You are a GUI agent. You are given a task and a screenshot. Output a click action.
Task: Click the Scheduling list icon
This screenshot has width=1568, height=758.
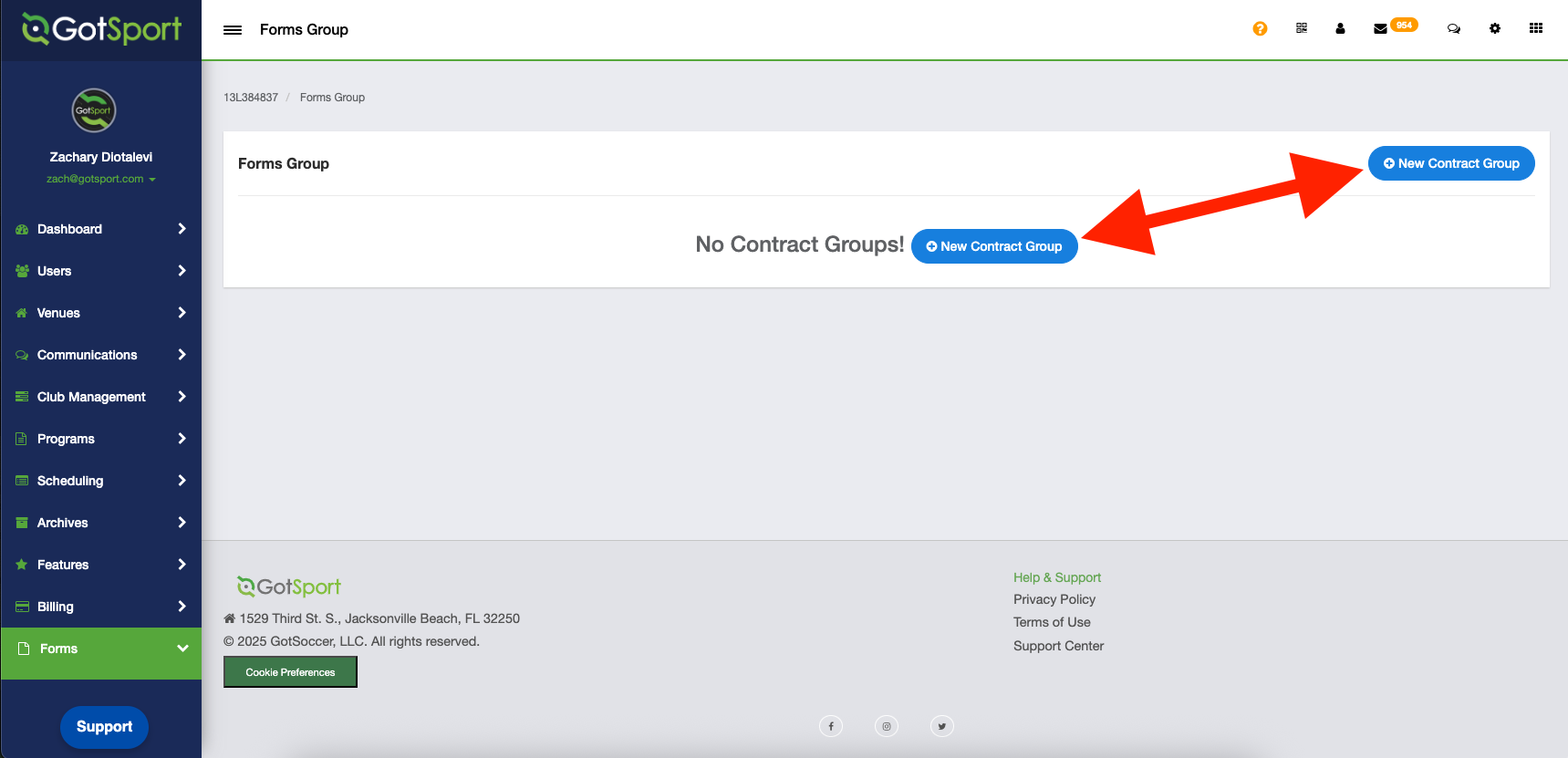click(22, 481)
